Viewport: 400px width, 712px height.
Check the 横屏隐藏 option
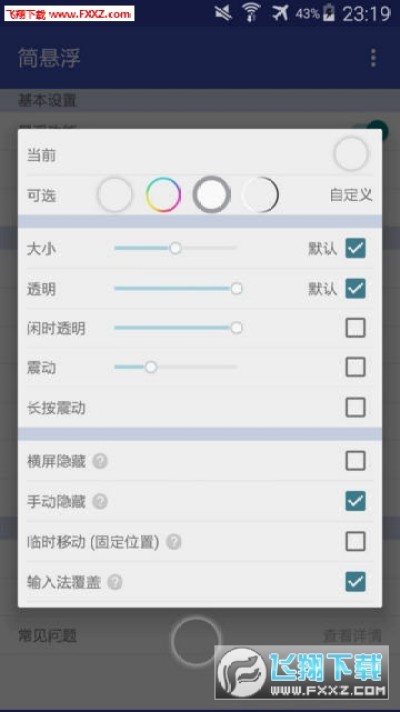[355, 461]
